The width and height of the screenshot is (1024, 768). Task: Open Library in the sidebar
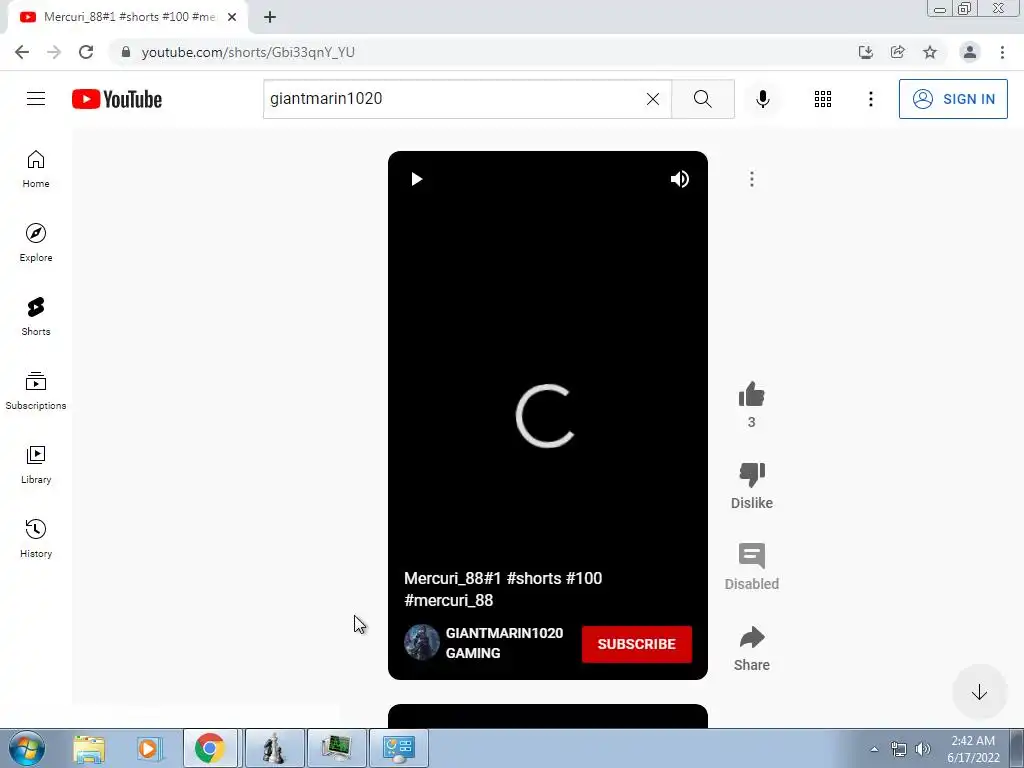click(x=36, y=465)
